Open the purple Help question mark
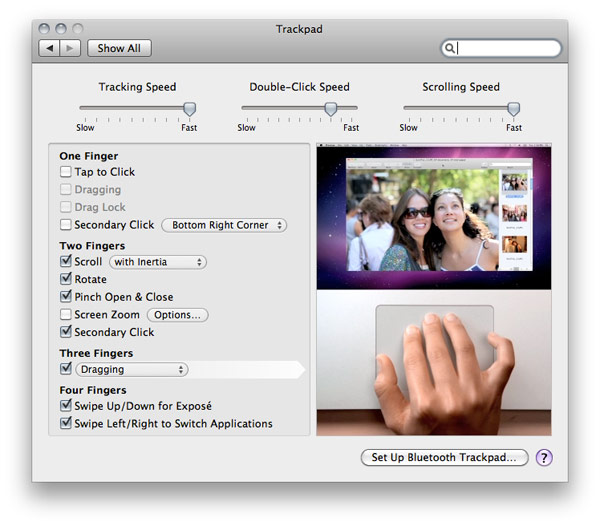Viewport: 600px width, 526px height. tap(544, 457)
